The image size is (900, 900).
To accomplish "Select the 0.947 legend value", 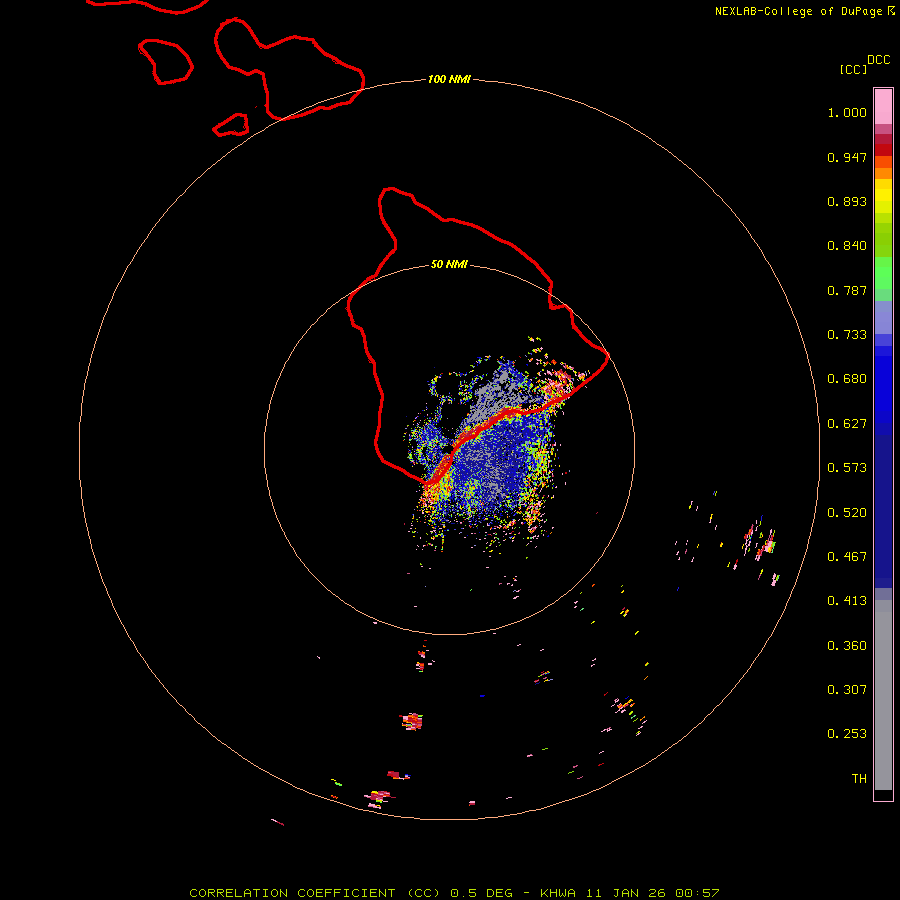I will (x=847, y=157).
